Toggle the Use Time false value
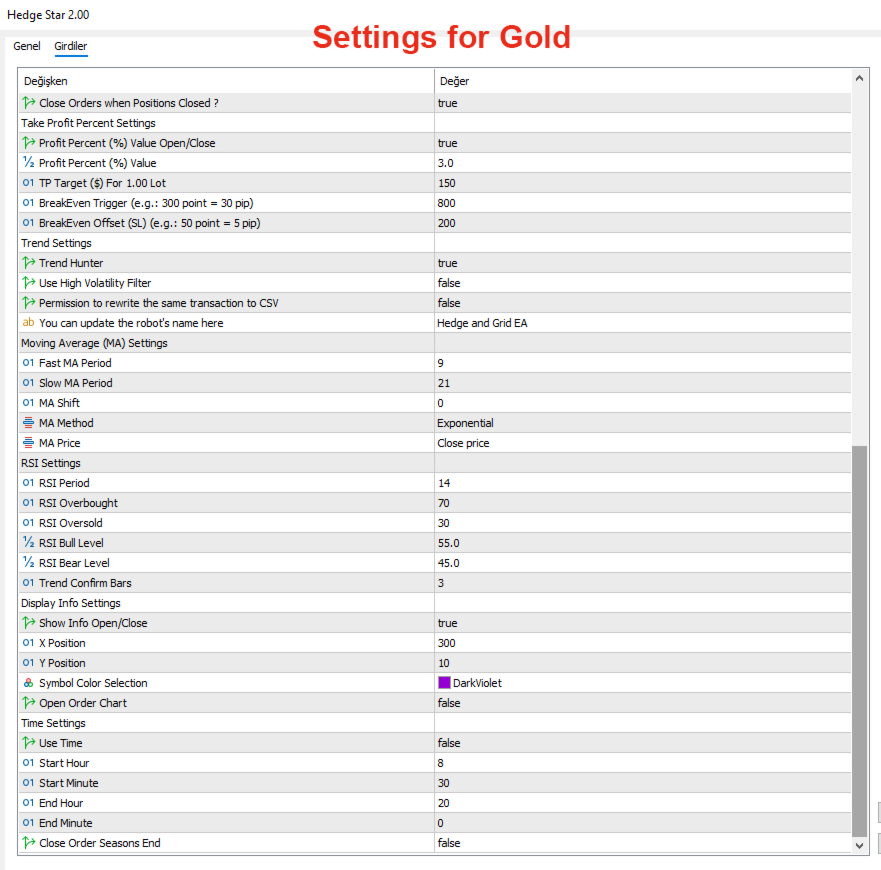Screen dimensions: 881x870 coord(449,743)
